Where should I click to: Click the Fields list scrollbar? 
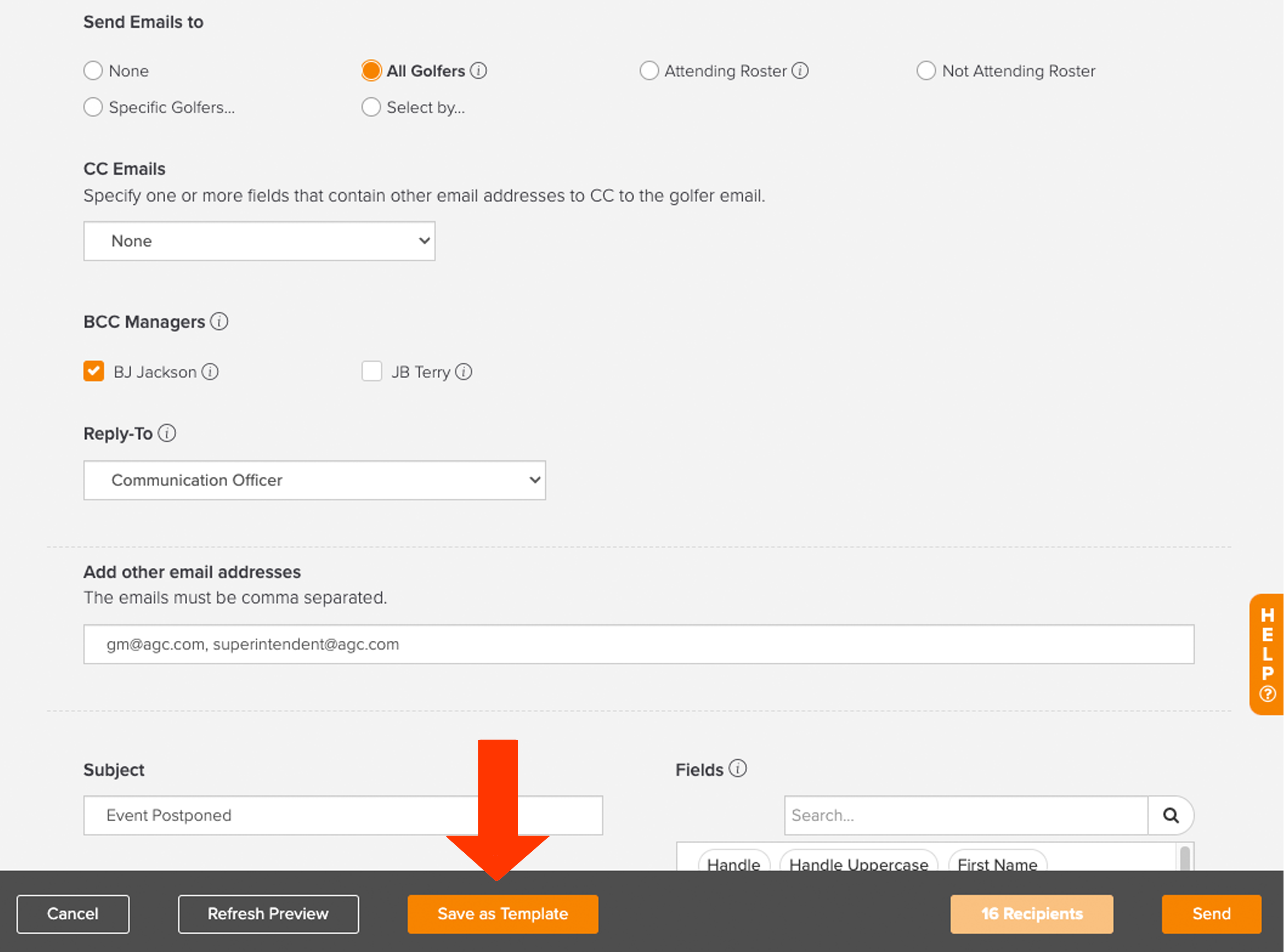tap(1185, 859)
